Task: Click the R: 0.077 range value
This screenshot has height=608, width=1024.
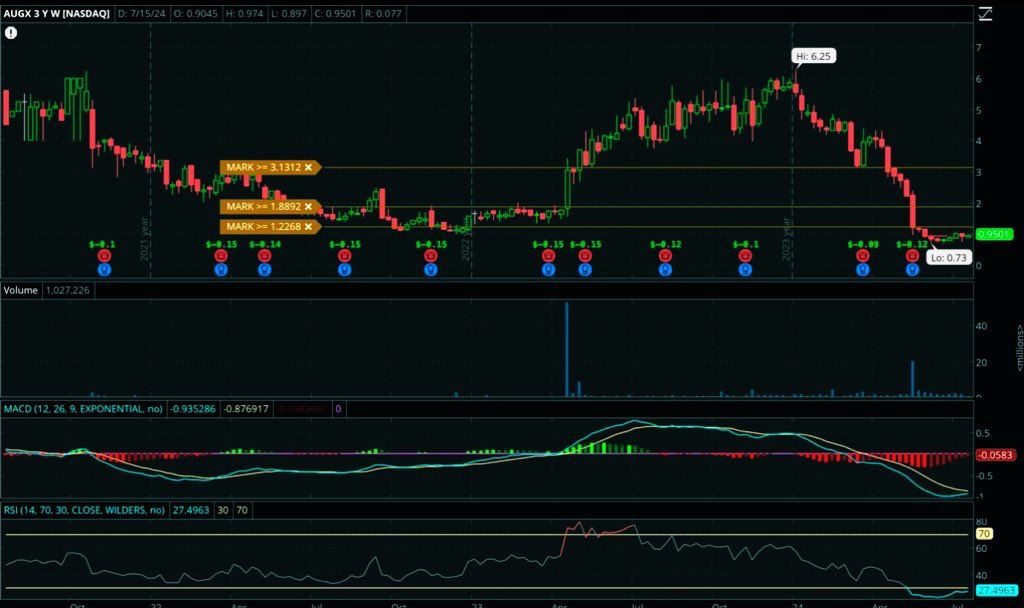Action: pos(383,13)
